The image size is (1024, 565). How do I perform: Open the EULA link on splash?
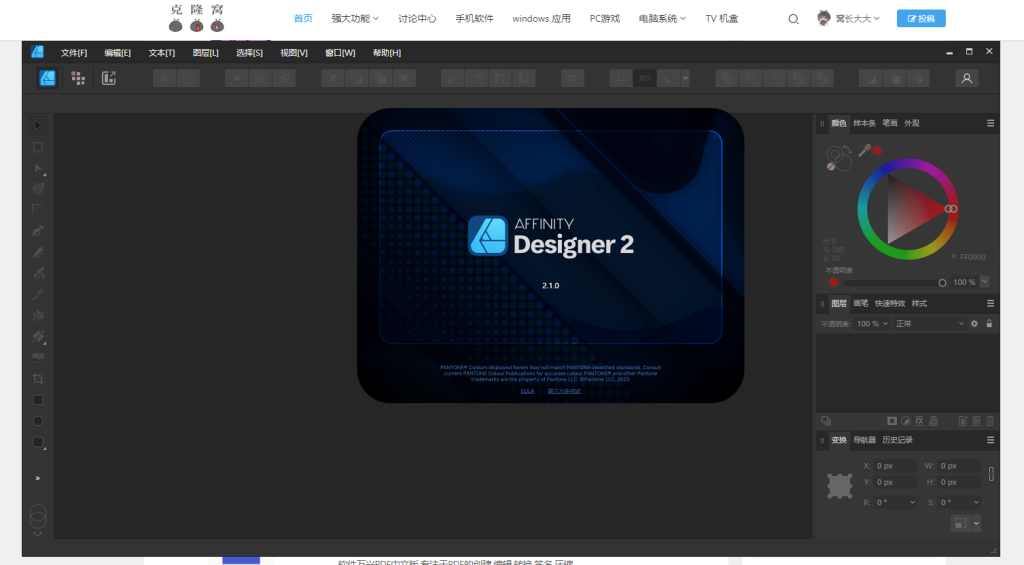pyautogui.click(x=528, y=391)
